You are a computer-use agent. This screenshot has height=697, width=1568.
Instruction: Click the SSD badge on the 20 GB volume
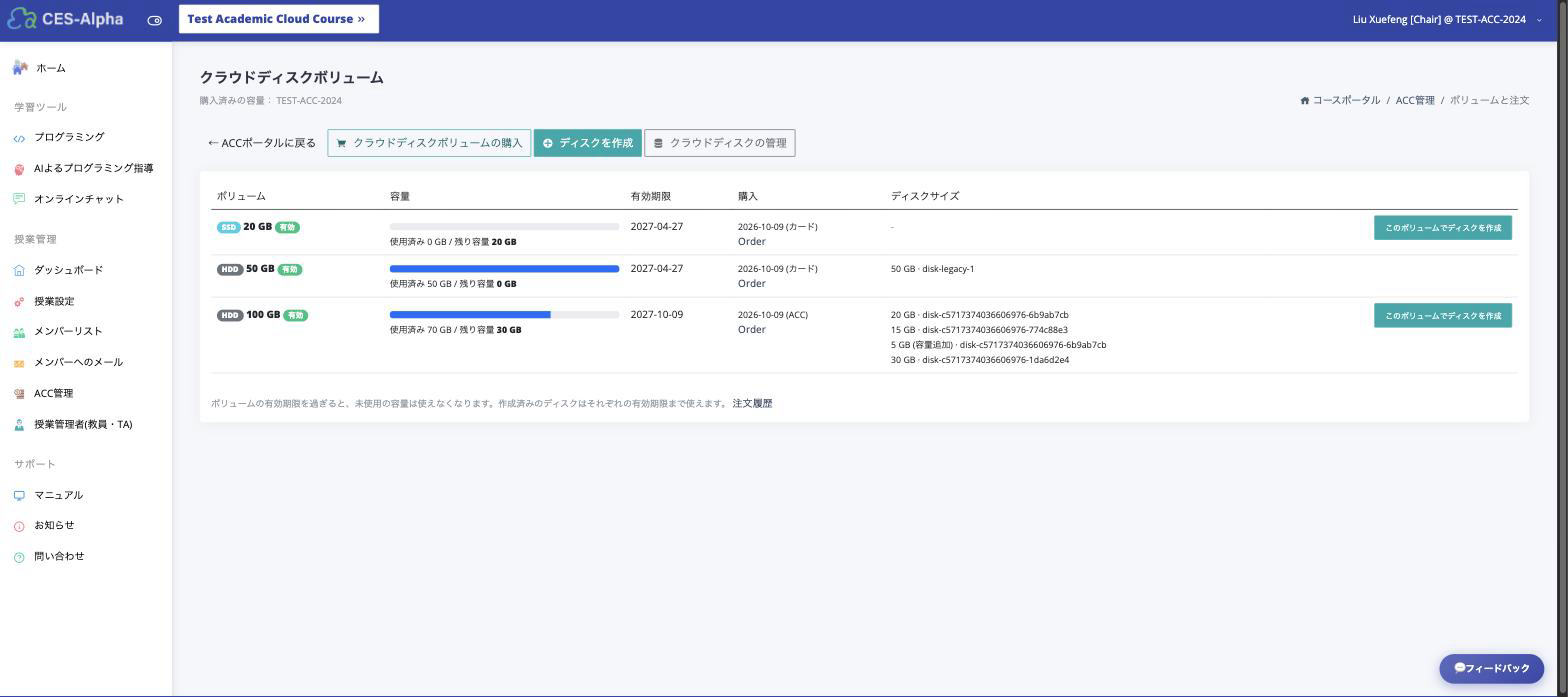(229, 227)
